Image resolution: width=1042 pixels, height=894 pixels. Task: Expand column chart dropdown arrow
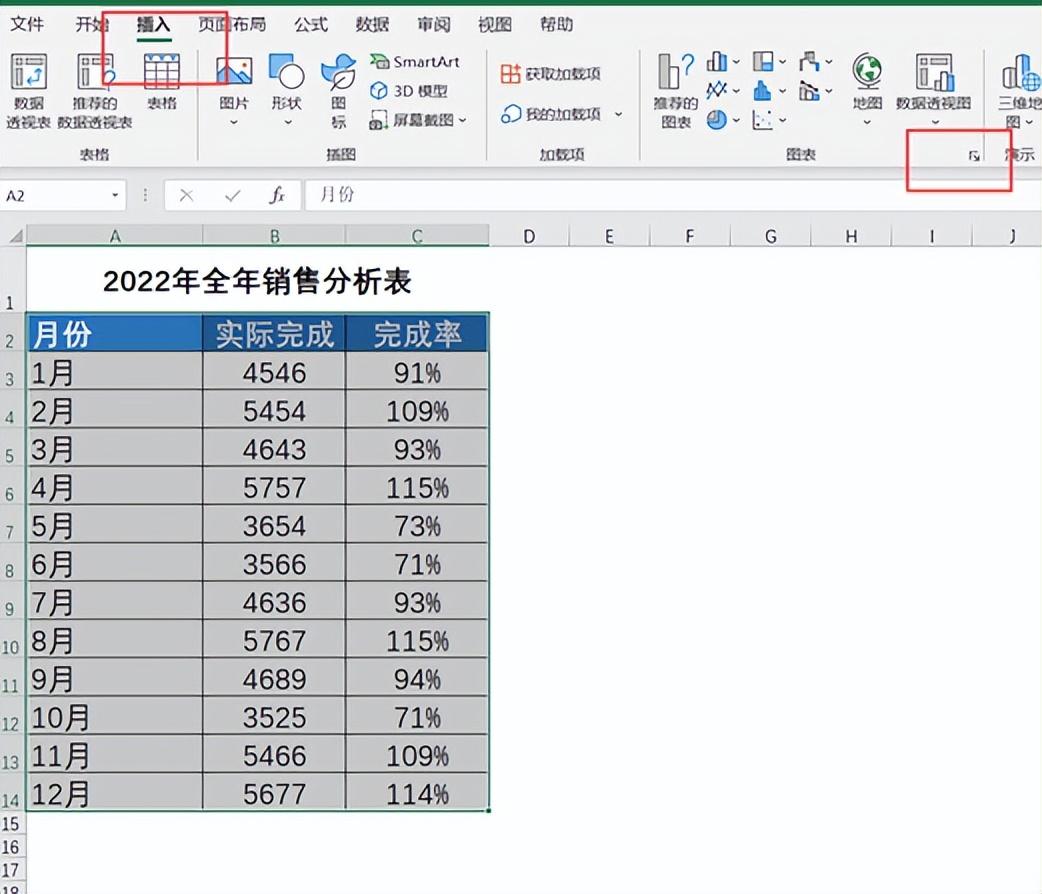736,62
